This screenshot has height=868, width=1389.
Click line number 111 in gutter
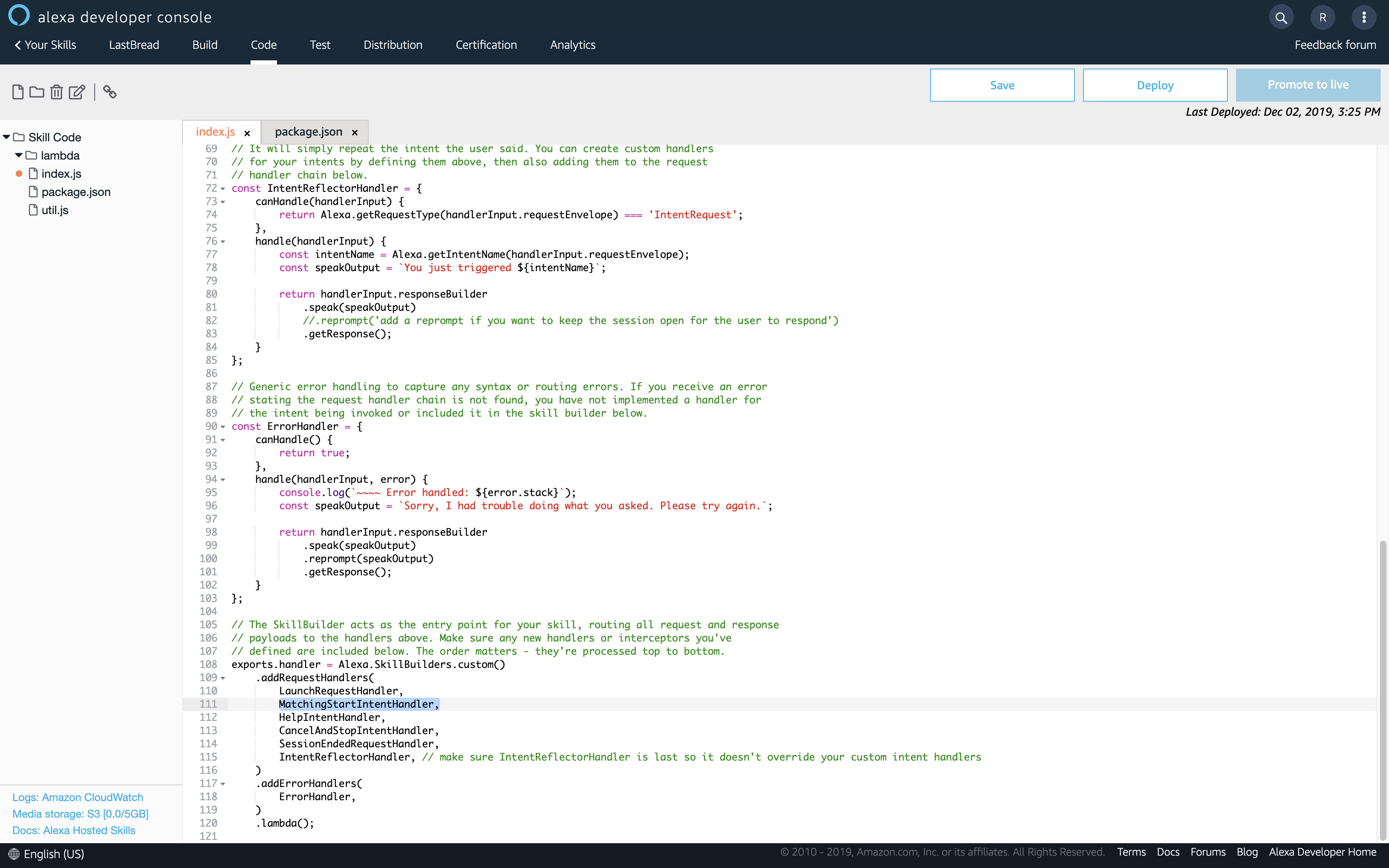[208, 704]
